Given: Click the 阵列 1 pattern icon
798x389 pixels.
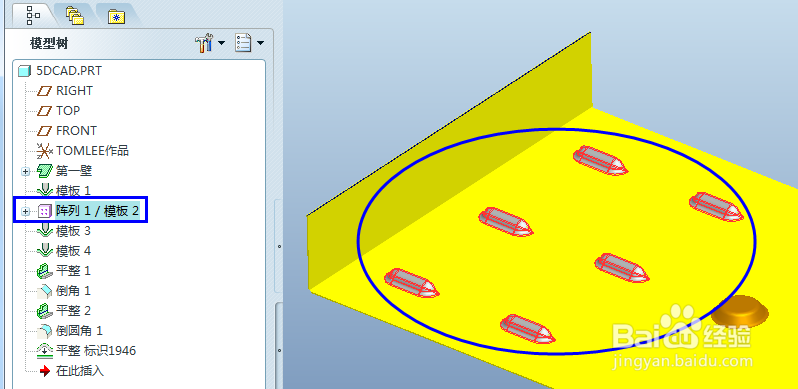Looking at the screenshot, I should 45,211.
